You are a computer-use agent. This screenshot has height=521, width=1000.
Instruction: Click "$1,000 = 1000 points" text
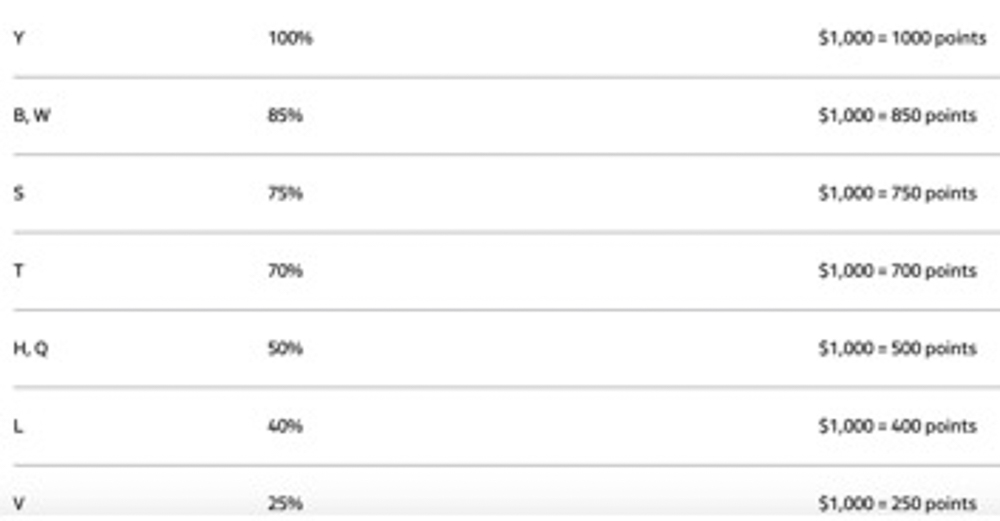coord(902,39)
